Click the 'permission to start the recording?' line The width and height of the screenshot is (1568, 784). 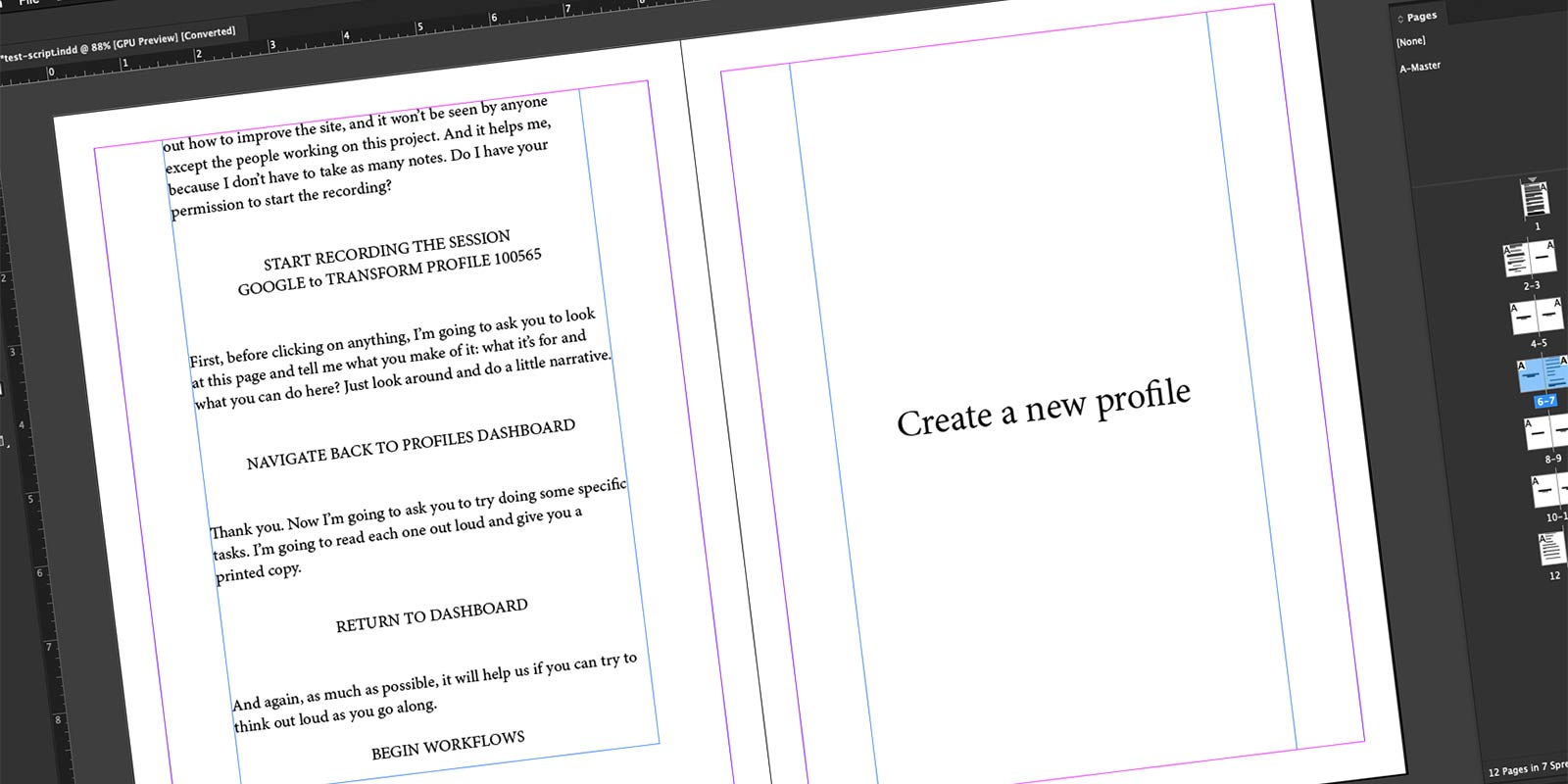(281, 199)
